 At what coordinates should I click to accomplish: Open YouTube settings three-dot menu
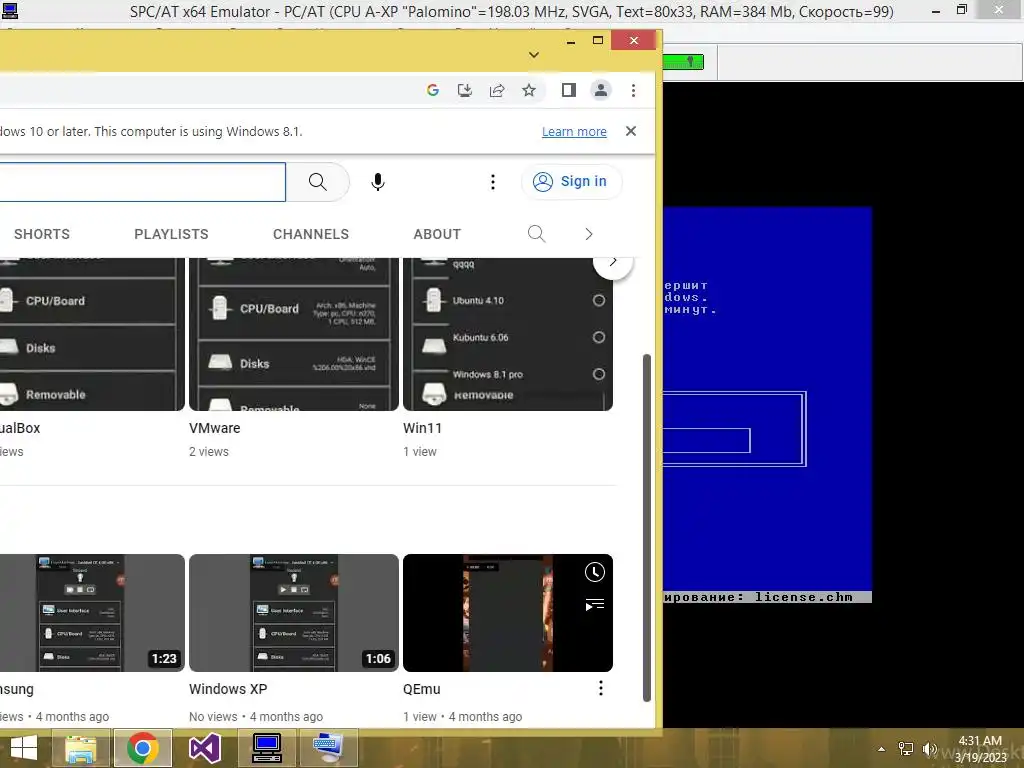click(493, 182)
